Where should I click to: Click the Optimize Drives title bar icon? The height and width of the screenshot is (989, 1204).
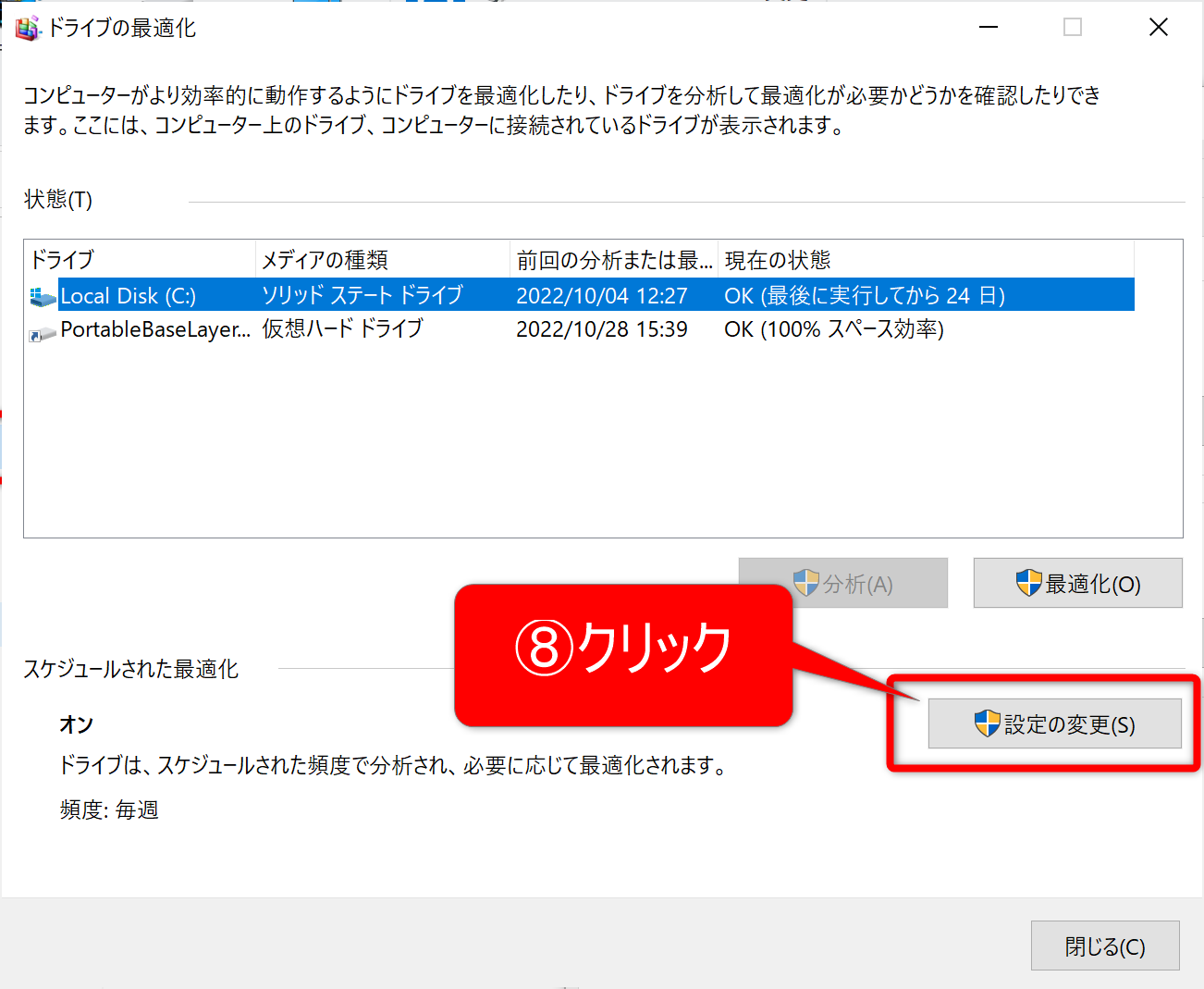(27, 29)
